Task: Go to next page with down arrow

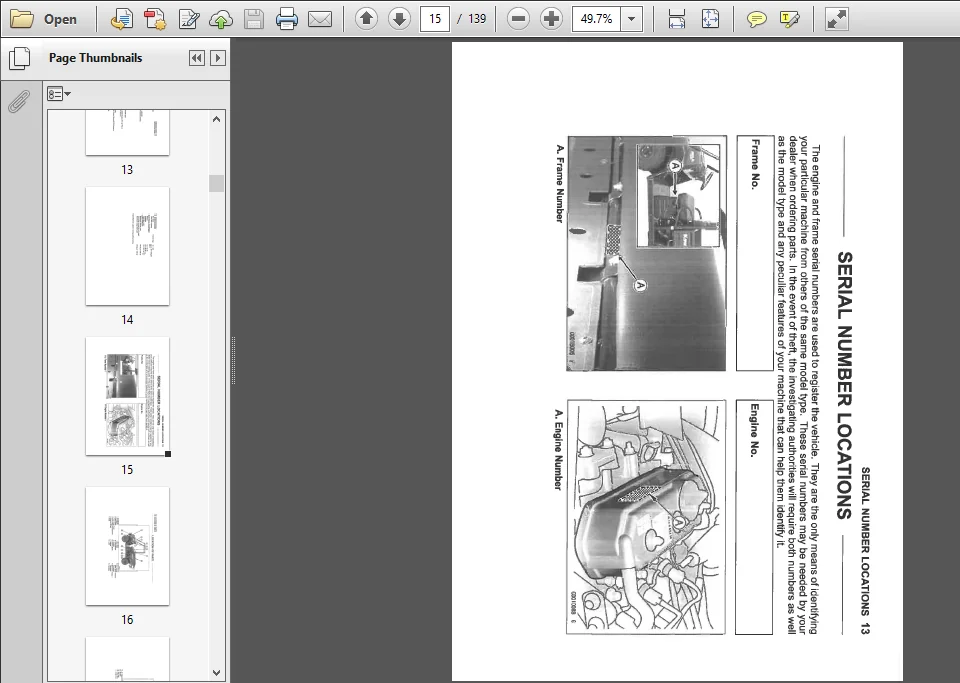Action: (x=399, y=19)
